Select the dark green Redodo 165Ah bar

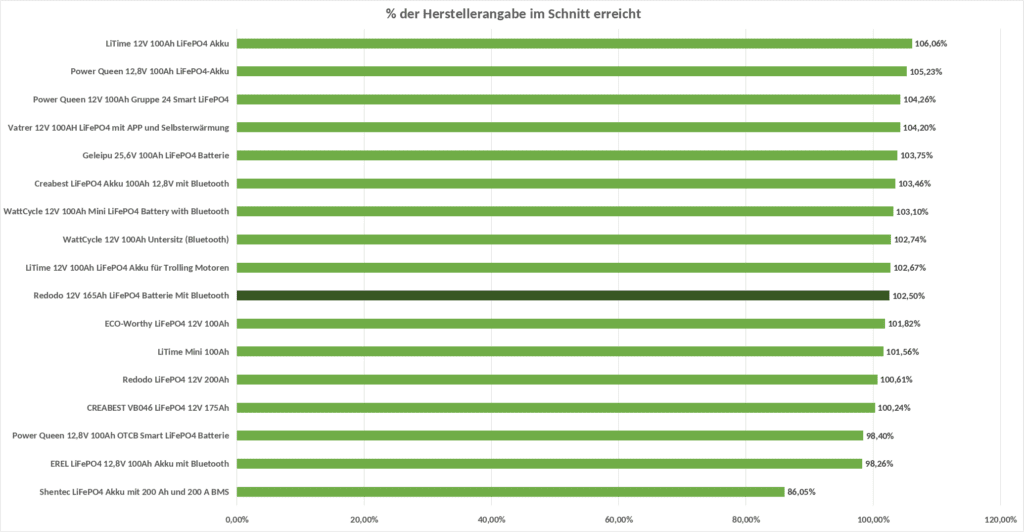pyautogui.click(x=562, y=295)
